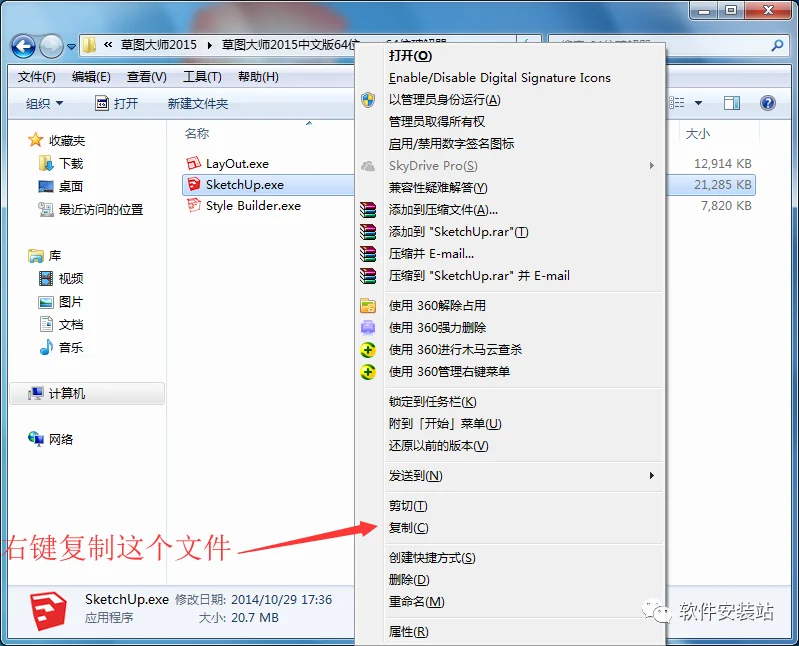This screenshot has width=799, height=646.
Task: Expand 发送到(N) submenu
Action: tap(510, 475)
